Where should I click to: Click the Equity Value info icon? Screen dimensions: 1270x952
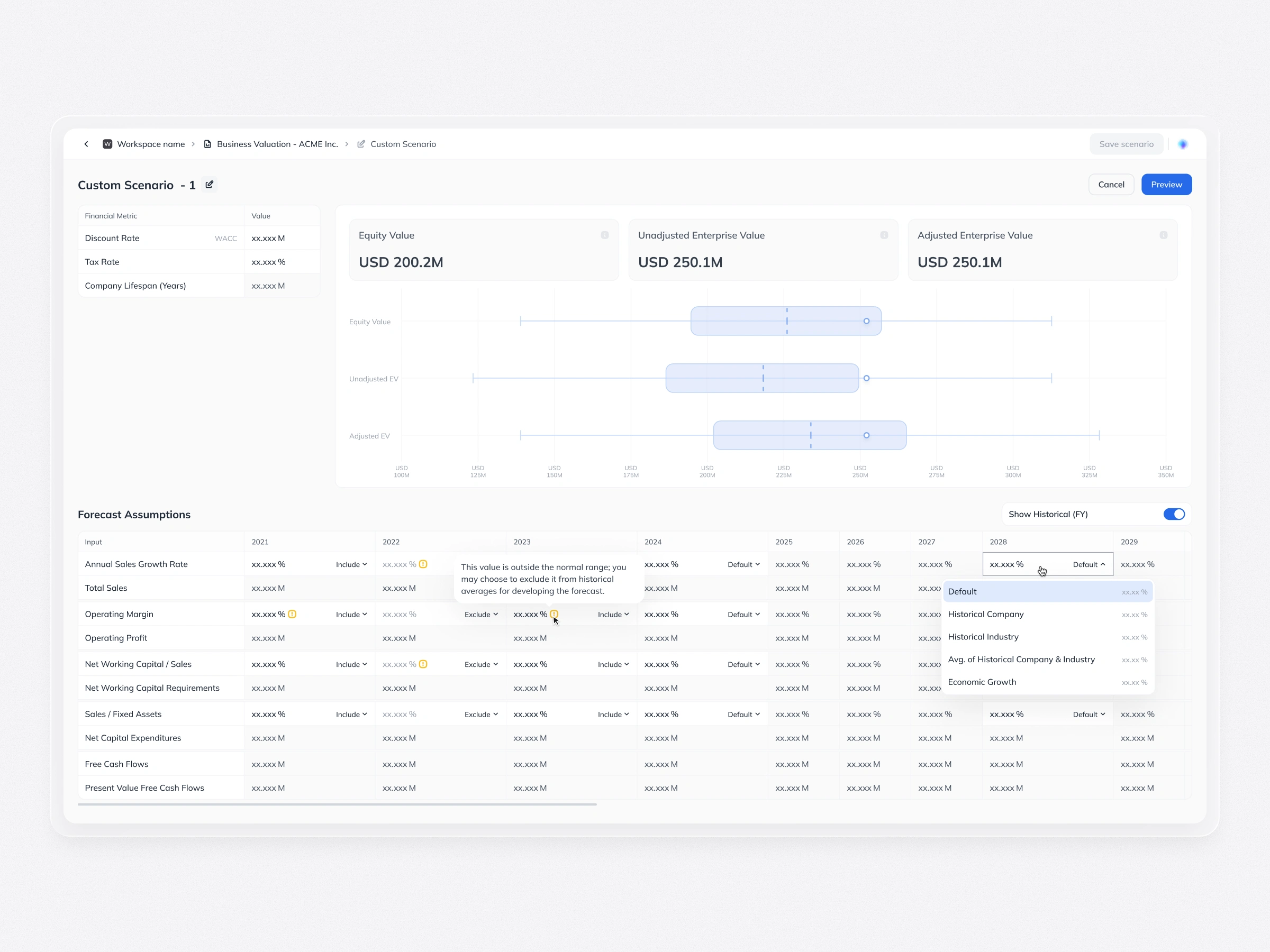point(604,235)
